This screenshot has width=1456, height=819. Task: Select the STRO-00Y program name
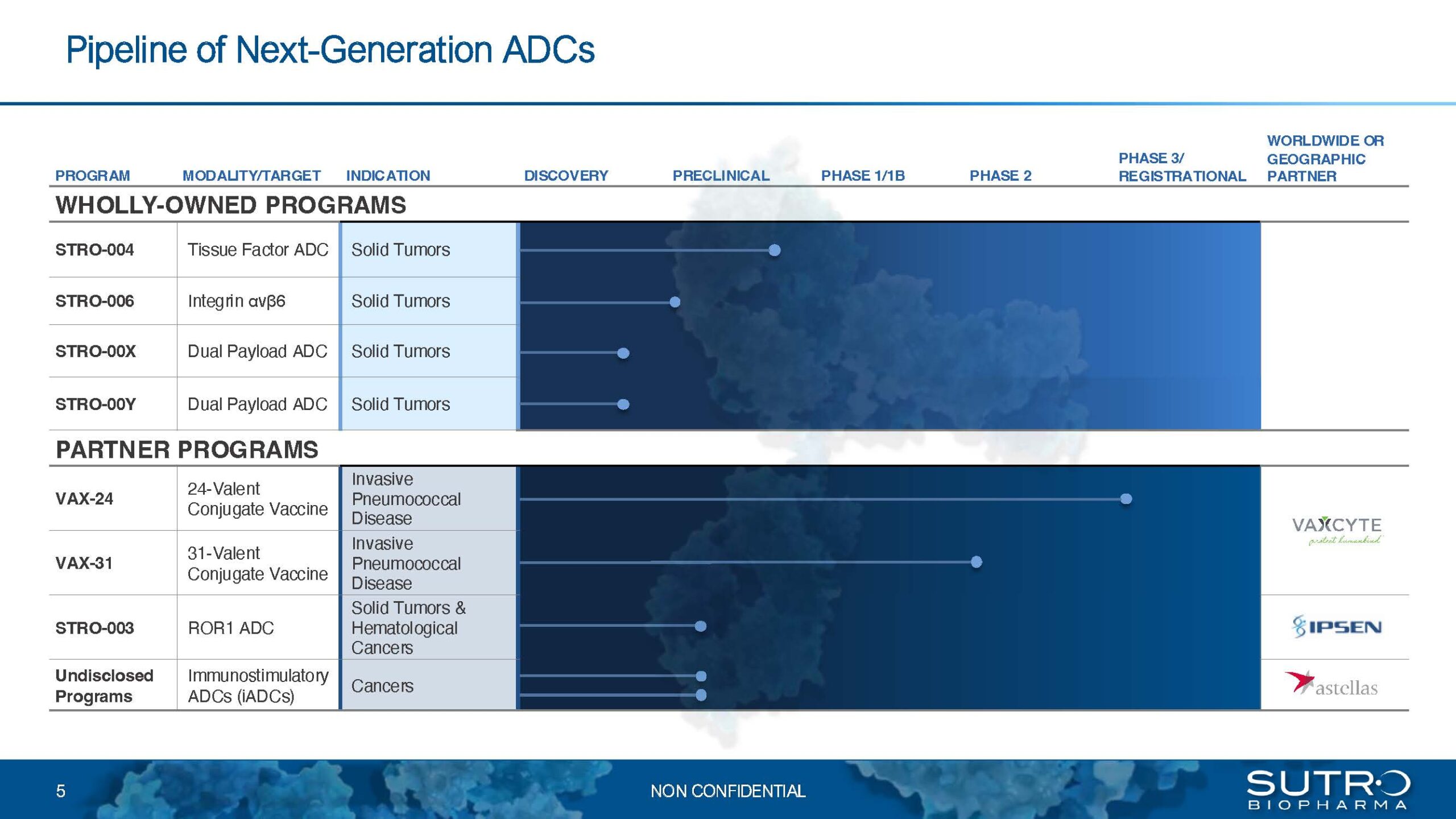pos(96,404)
